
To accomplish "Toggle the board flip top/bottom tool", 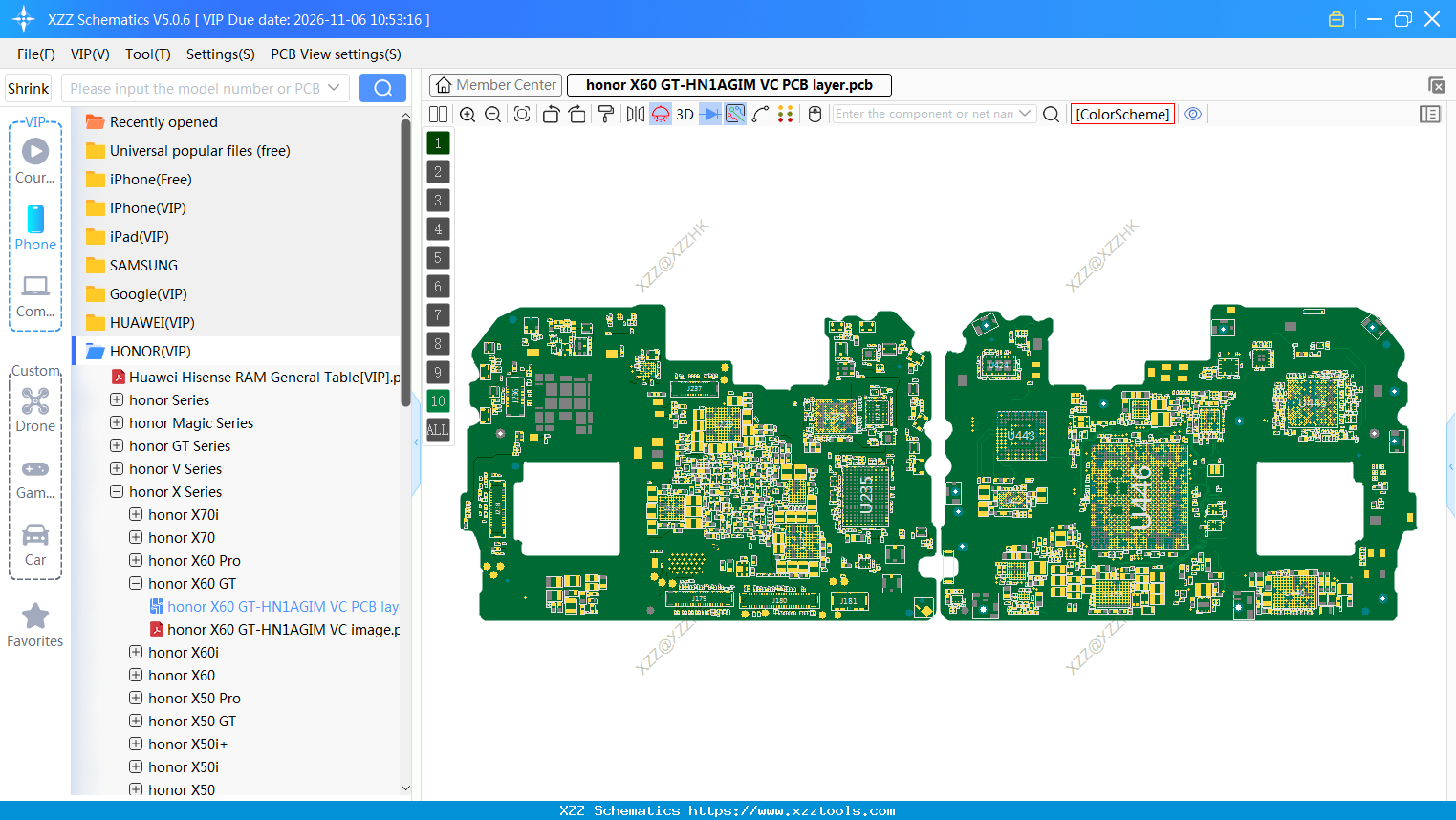I will 660,114.
